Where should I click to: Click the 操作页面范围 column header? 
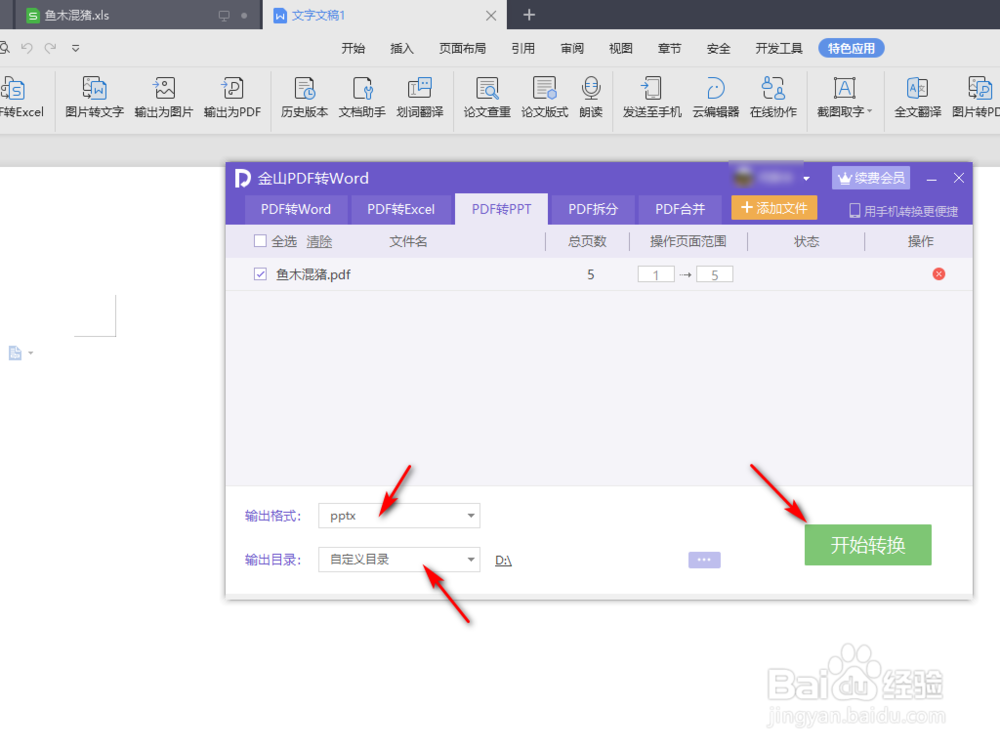coord(688,241)
